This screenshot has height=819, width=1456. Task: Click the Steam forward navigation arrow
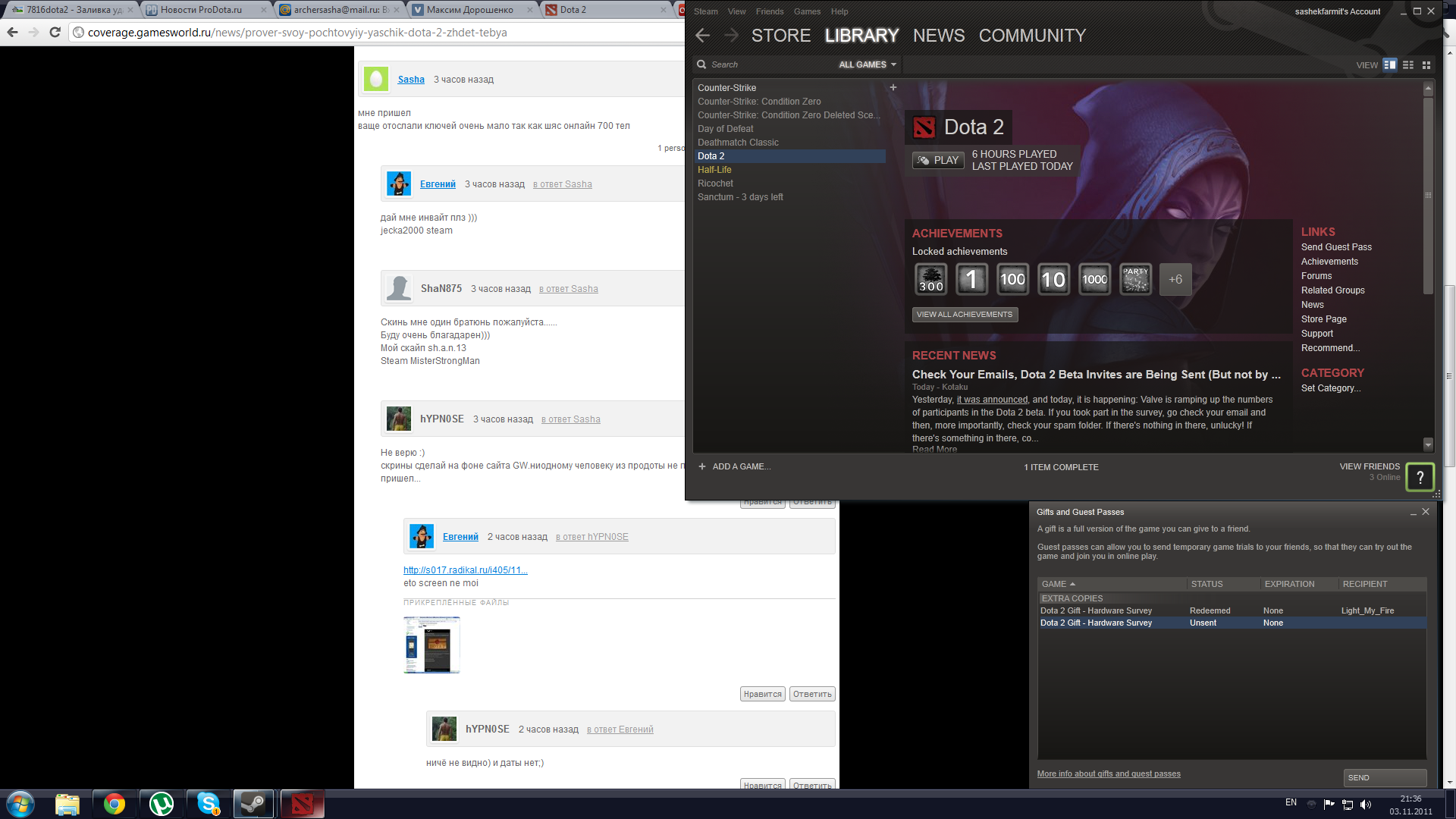pyautogui.click(x=731, y=36)
